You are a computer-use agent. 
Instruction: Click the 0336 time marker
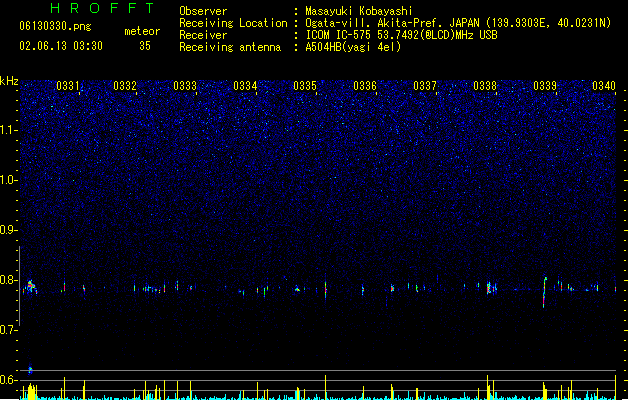365,85
